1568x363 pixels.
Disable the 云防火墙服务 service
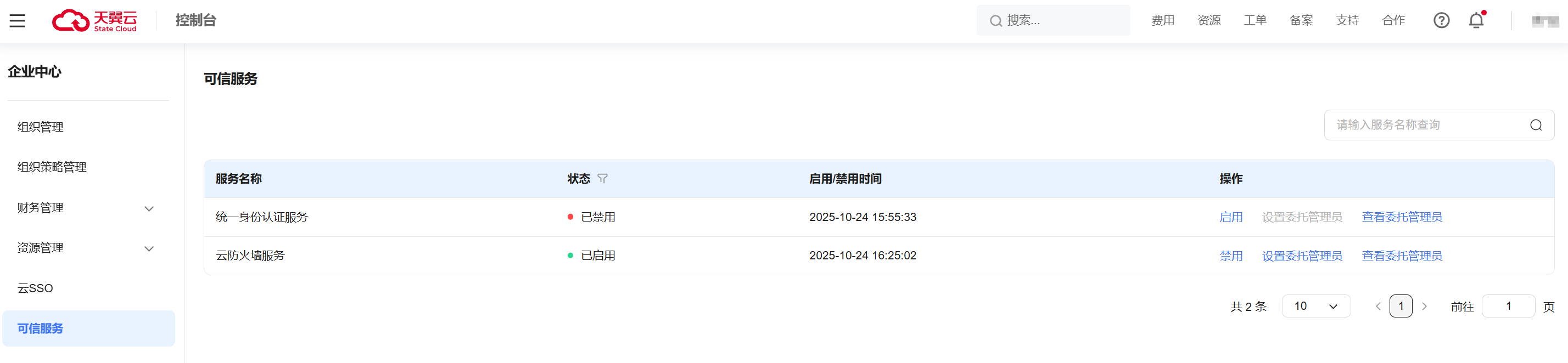pyautogui.click(x=1231, y=256)
